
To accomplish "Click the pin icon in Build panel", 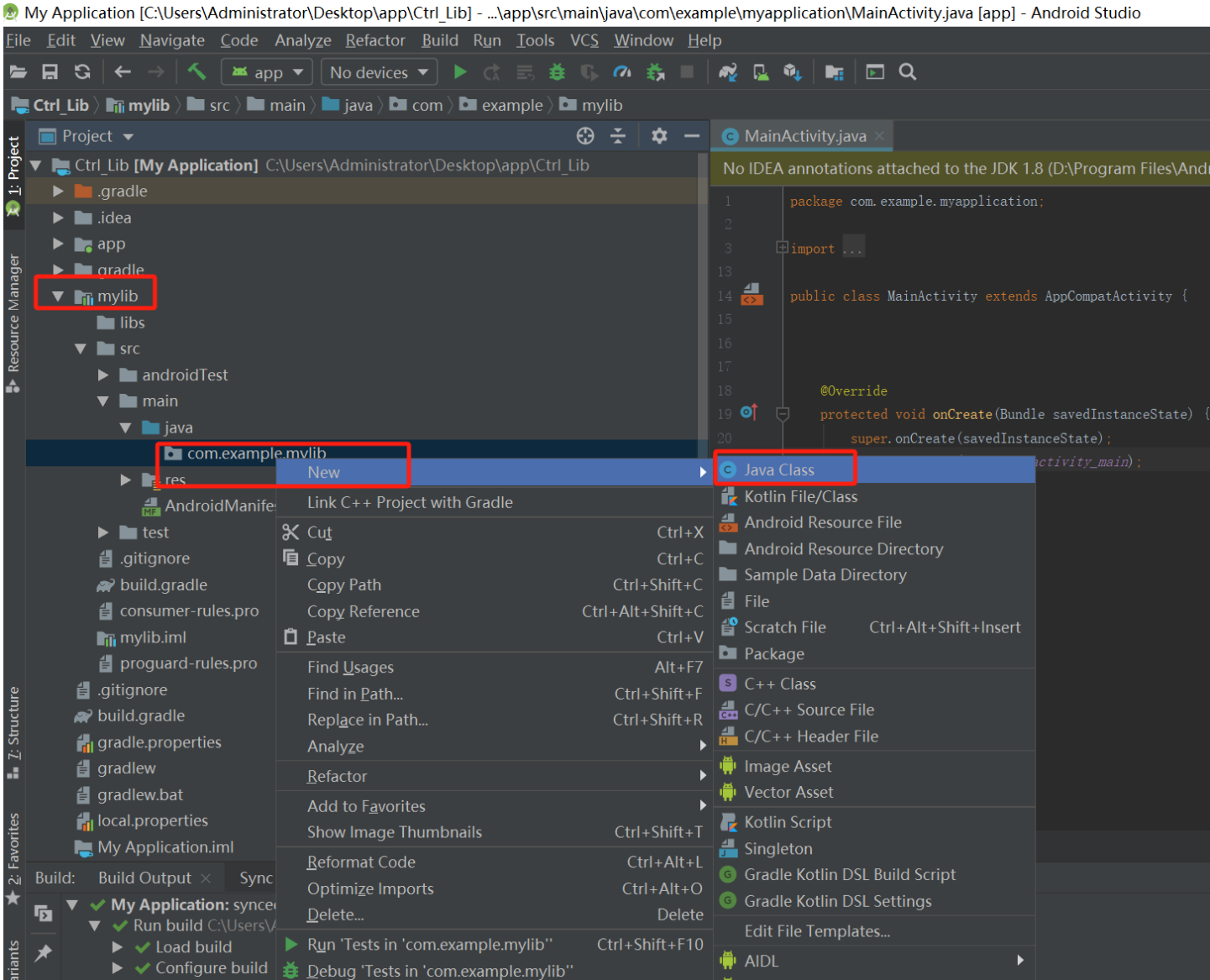I will (x=43, y=952).
